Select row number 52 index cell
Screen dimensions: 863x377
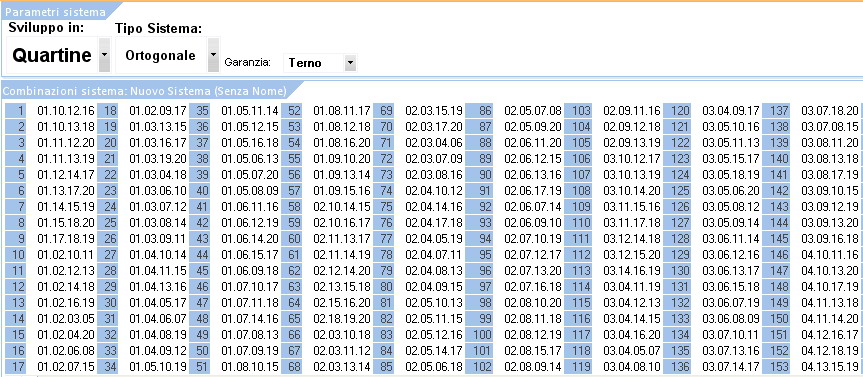(x=291, y=111)
